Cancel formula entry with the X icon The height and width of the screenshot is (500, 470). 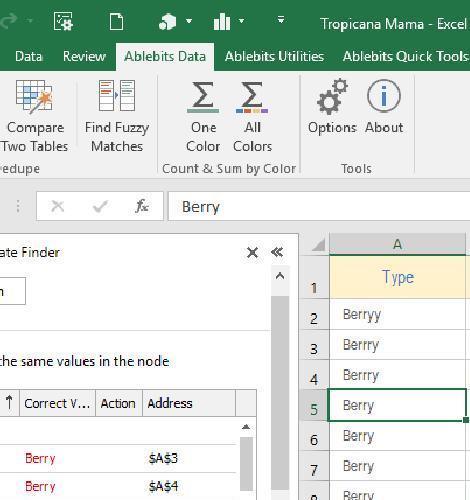pos(58,206)
